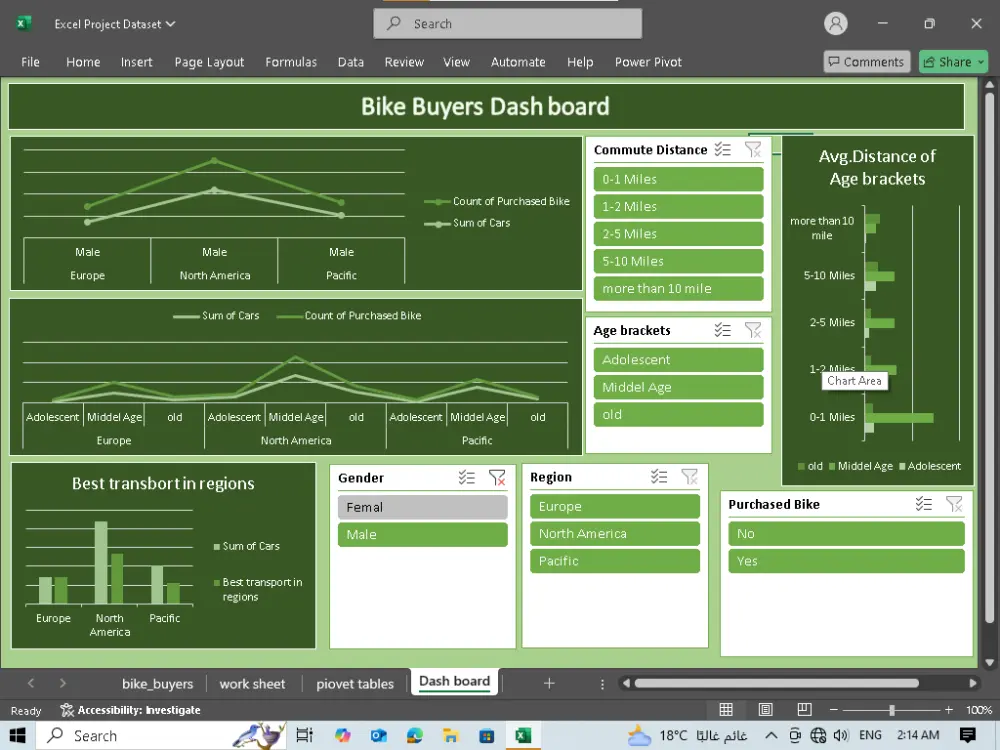Go to previous sheet tab arrow
1000x750 pixels.
pyautogui.click(x=31, y=683)
